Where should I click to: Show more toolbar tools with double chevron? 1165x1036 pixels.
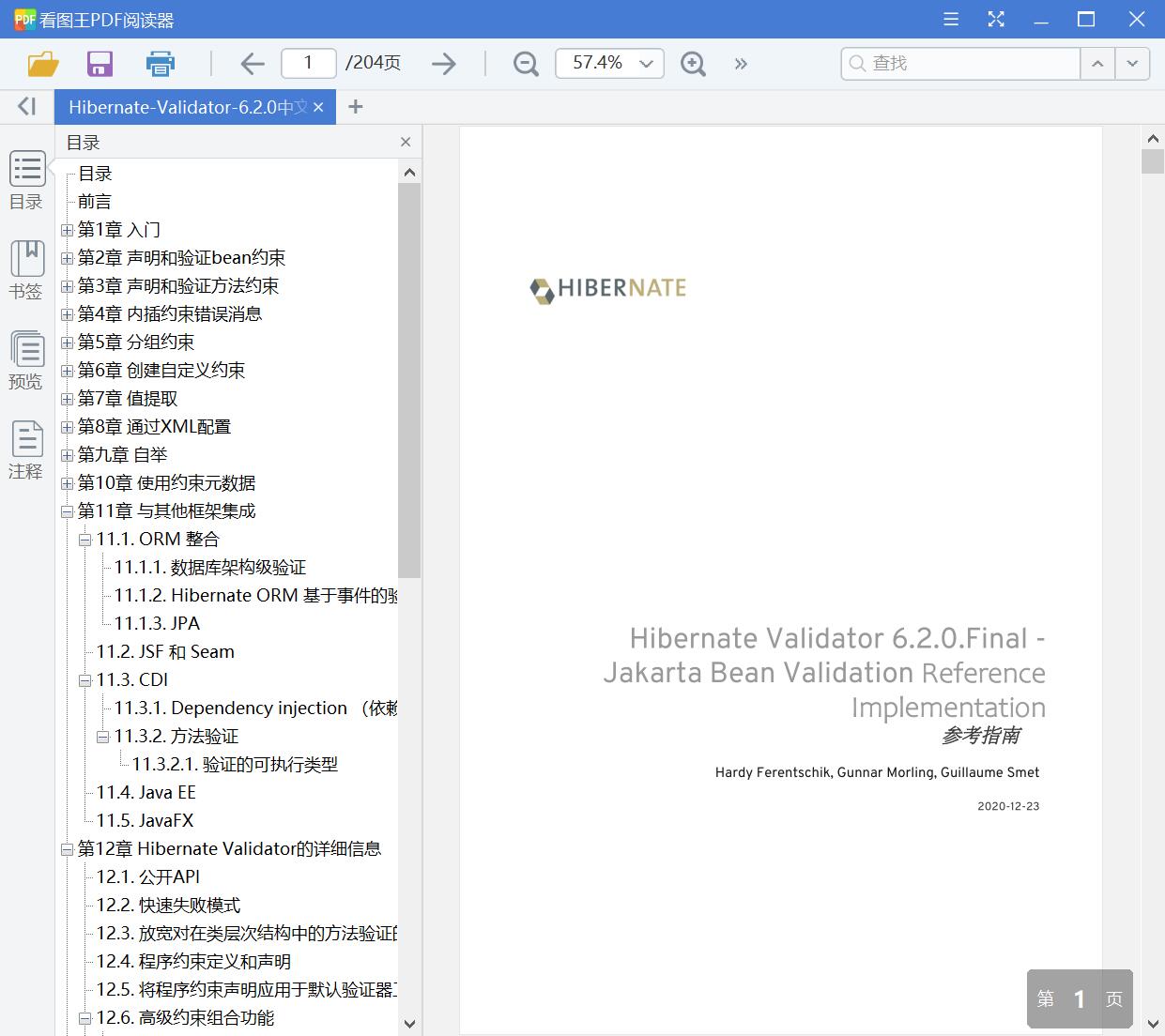tap(742, 64)
